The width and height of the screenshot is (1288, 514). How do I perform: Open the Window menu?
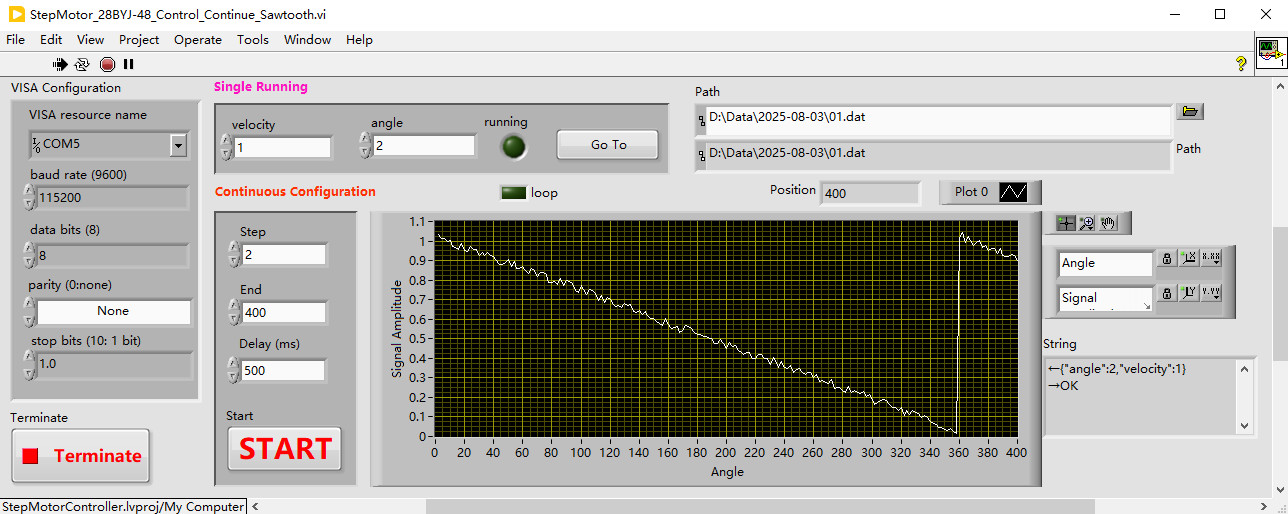coord(307,40)
